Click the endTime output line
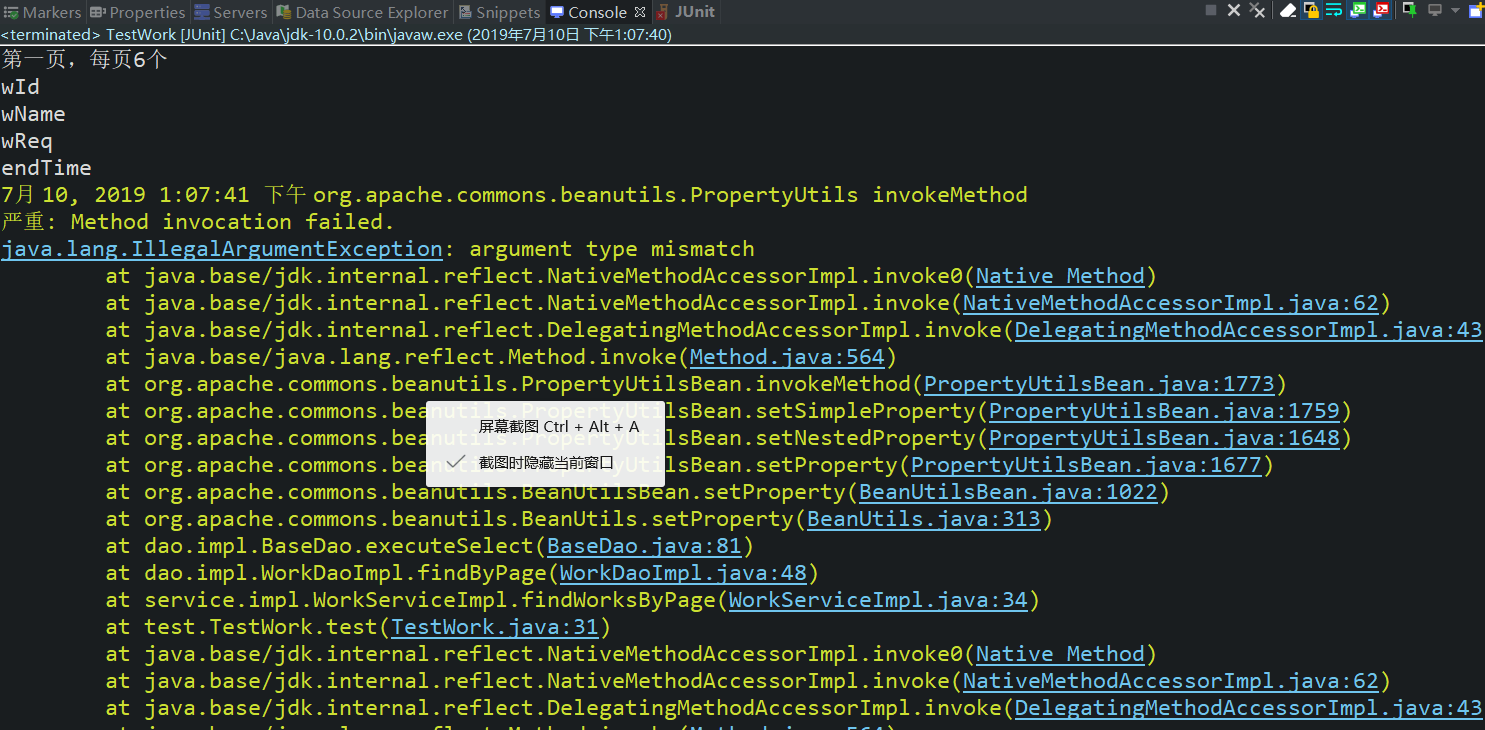Viewport: 1485px width, 730px height. pos(47,168)
